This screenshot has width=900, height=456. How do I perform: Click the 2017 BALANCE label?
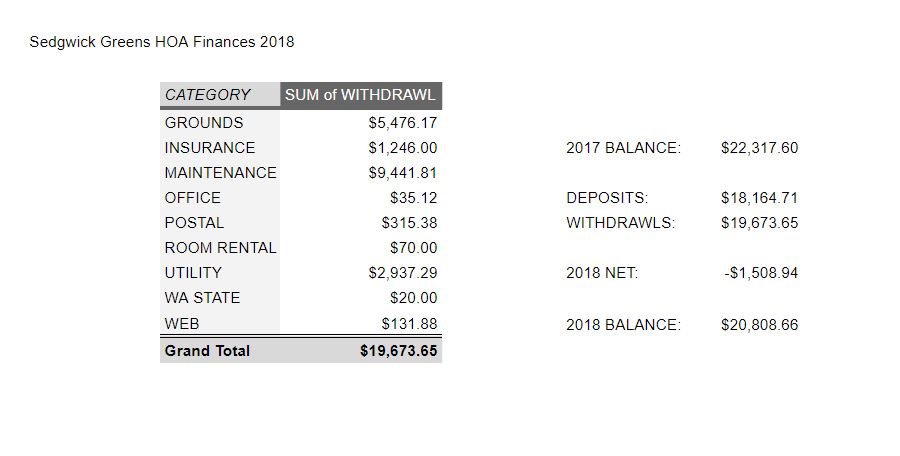[623, 148]
